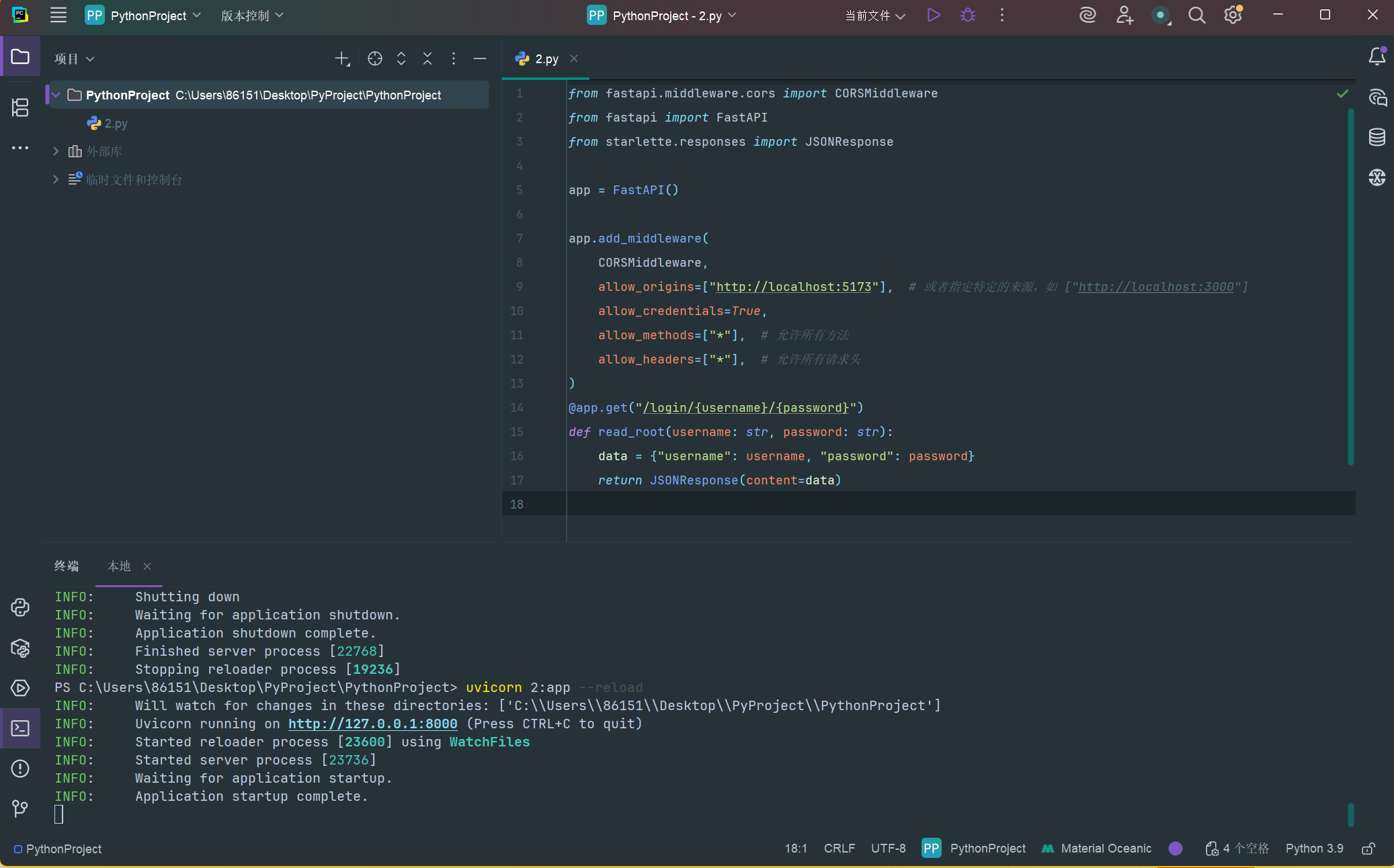Open PythonProject - 2.py run widget dropdown
The image size is (1394, 868).
tap(662, 15)
